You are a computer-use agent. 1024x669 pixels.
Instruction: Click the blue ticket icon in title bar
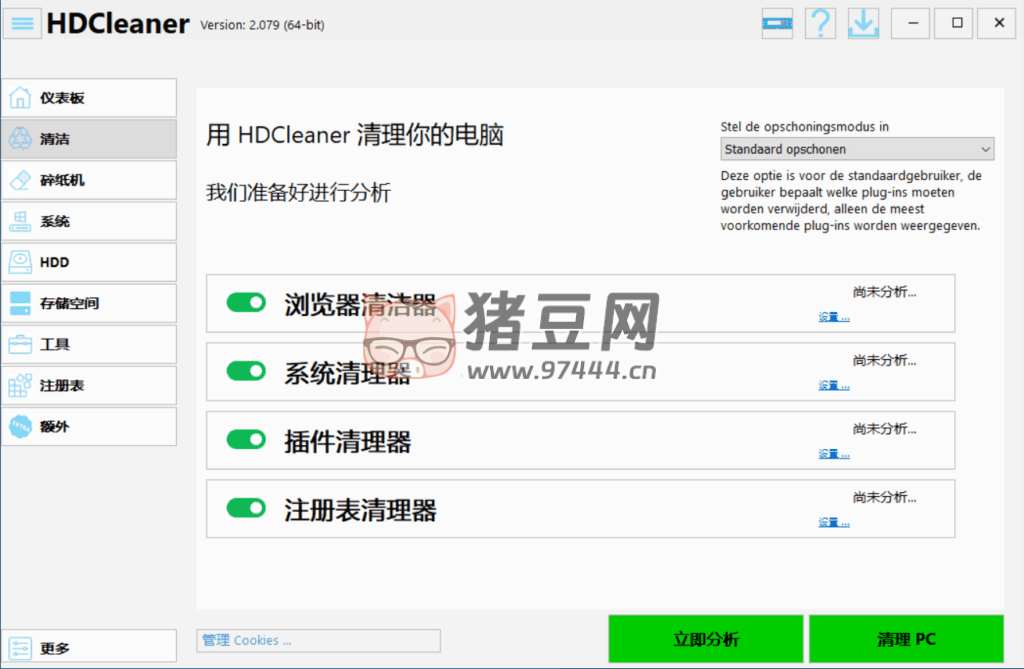[777, 24]
